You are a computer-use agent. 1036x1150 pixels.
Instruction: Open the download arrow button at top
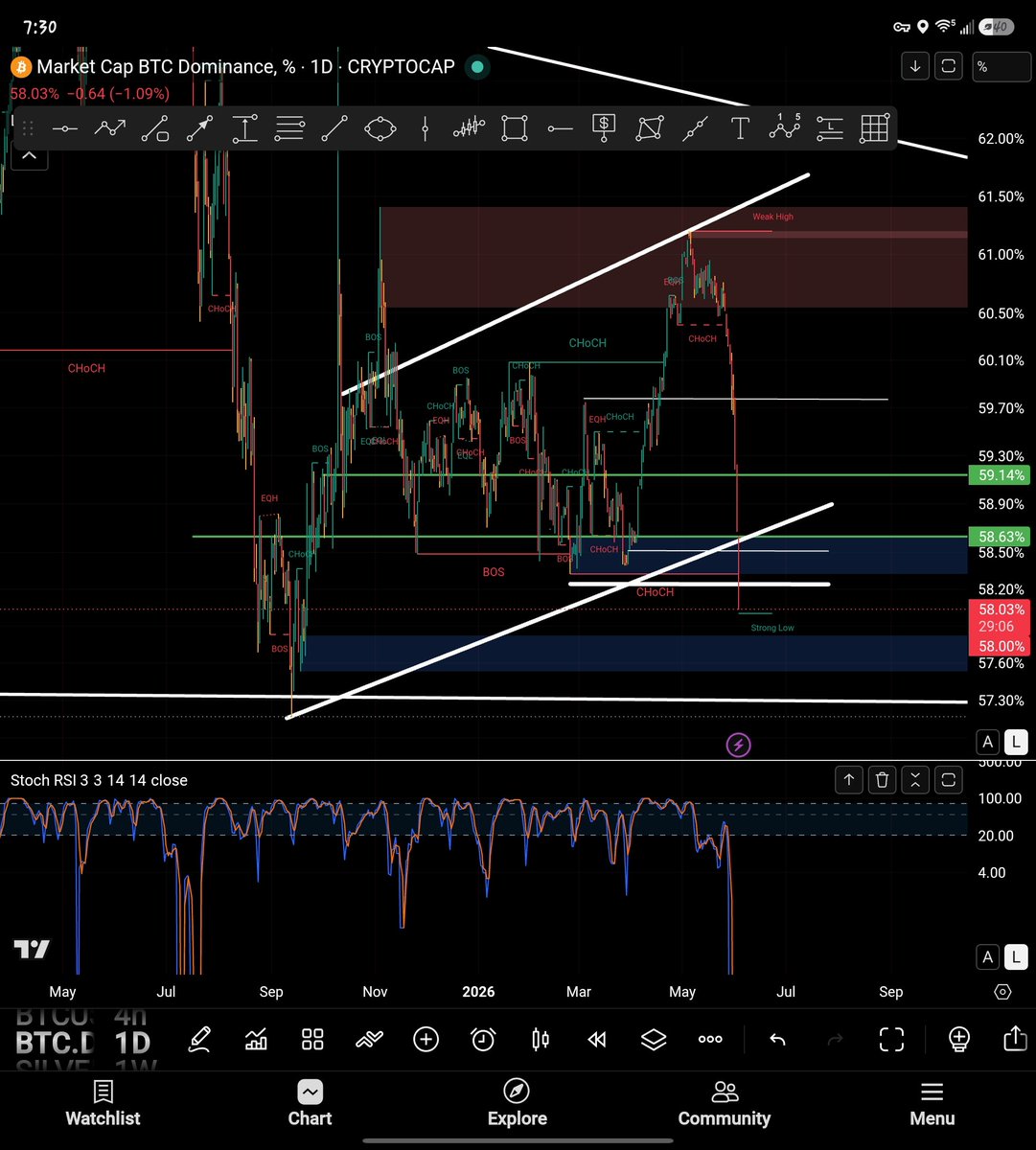click(915, 66)
